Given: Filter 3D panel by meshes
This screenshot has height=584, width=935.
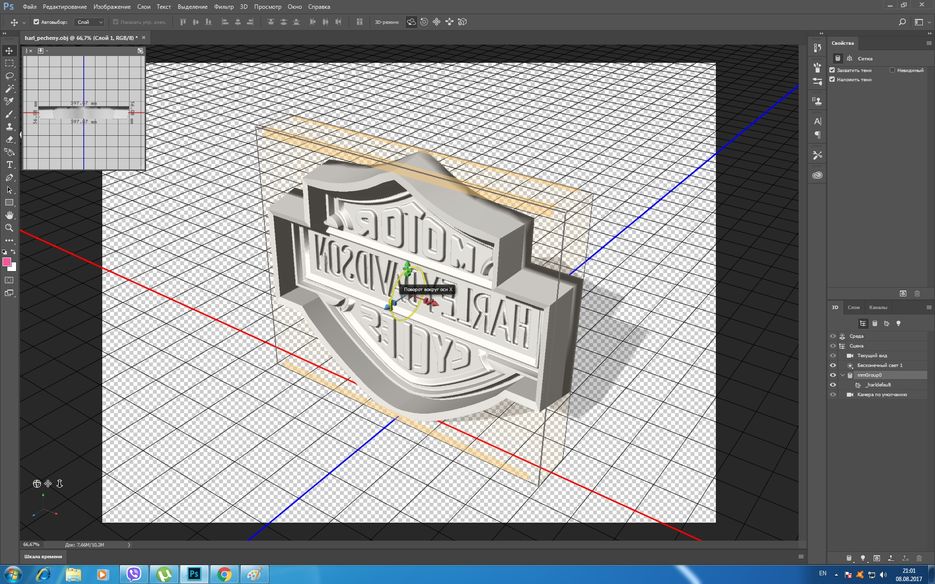Looking at the screenshot, I should point(875,323).
